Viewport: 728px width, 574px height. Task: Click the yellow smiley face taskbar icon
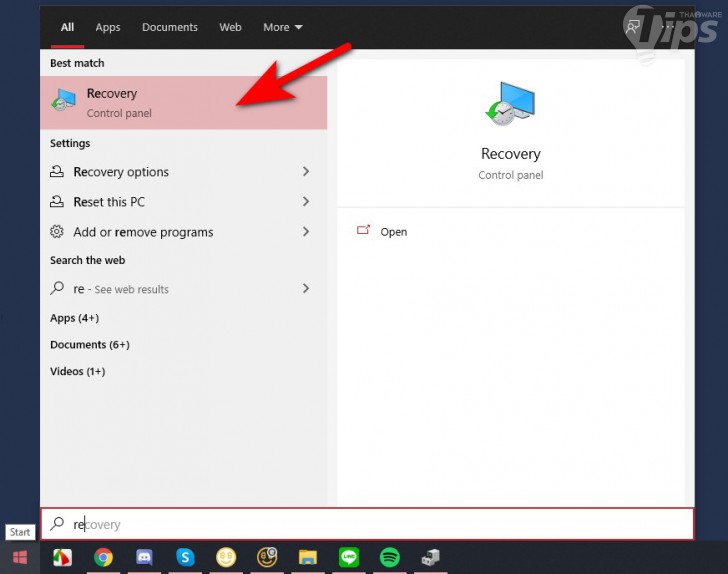tap(226, 557)
